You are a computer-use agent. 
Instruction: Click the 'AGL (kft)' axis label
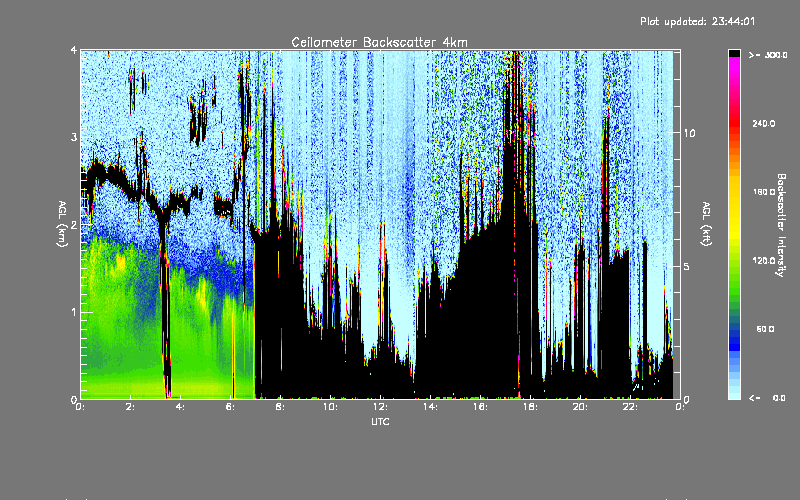706,224
